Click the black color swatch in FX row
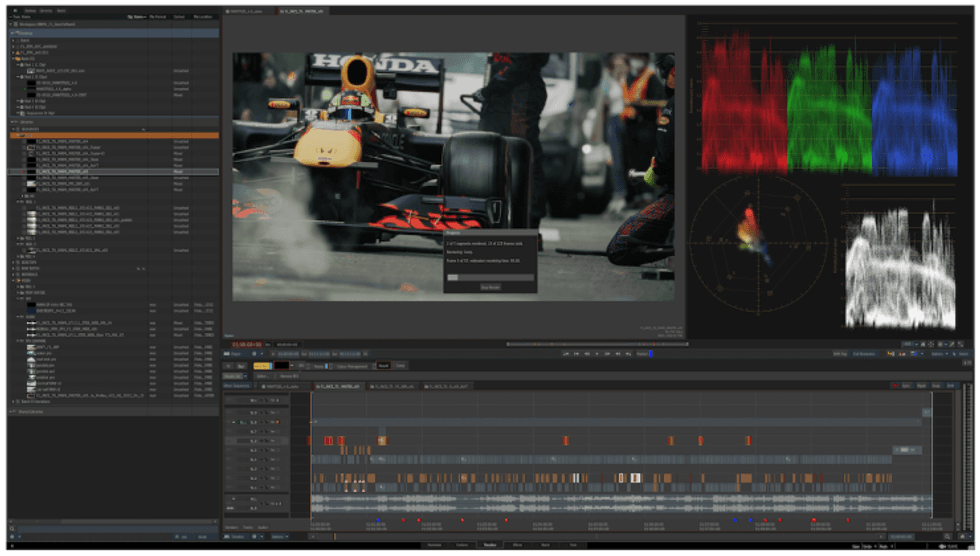 (281, 366)
